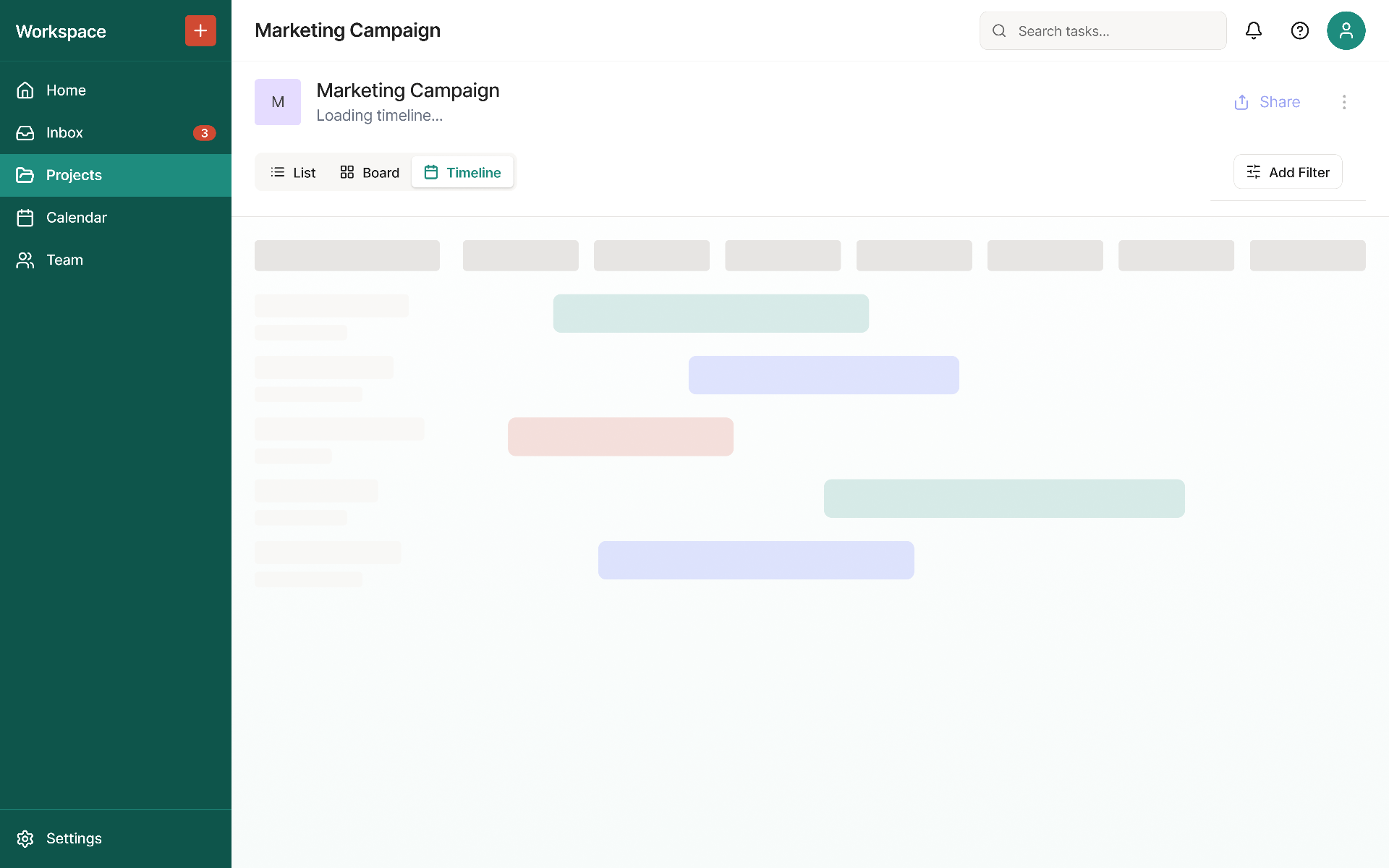Open the help question mark icon
The height and width of the screenshot is (868, 1389).
coord(1300,30)
